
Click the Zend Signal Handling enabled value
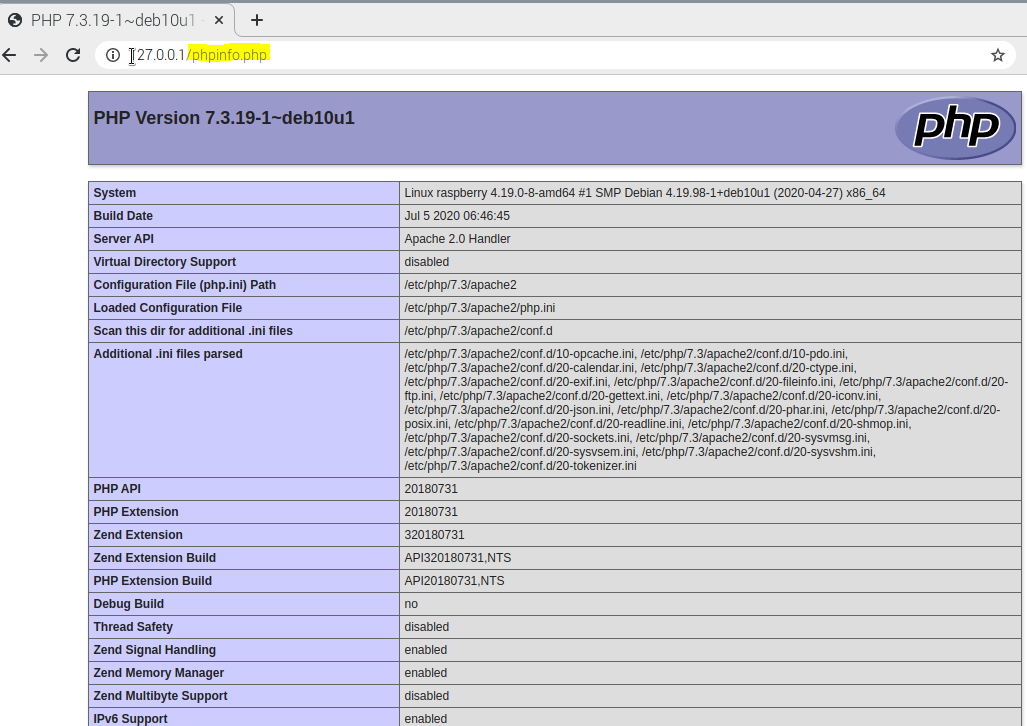(x=426, y=649)
